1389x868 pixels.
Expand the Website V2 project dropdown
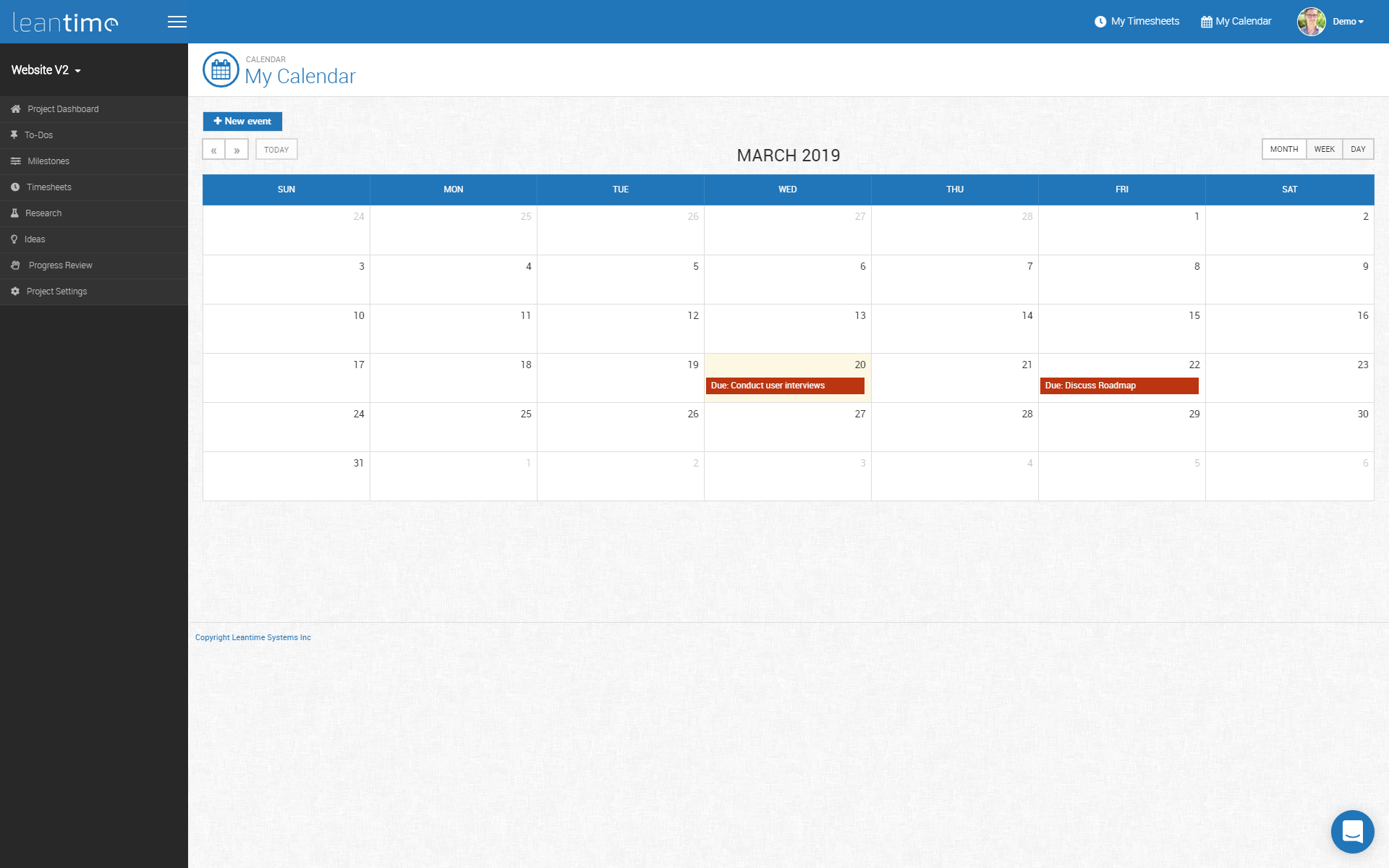[46, 70]
